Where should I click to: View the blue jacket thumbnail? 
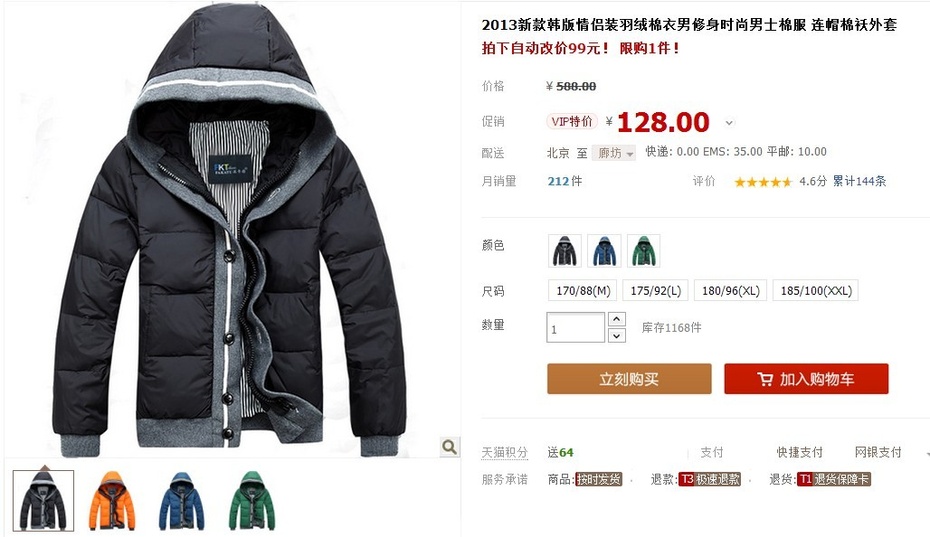(181, 501)
